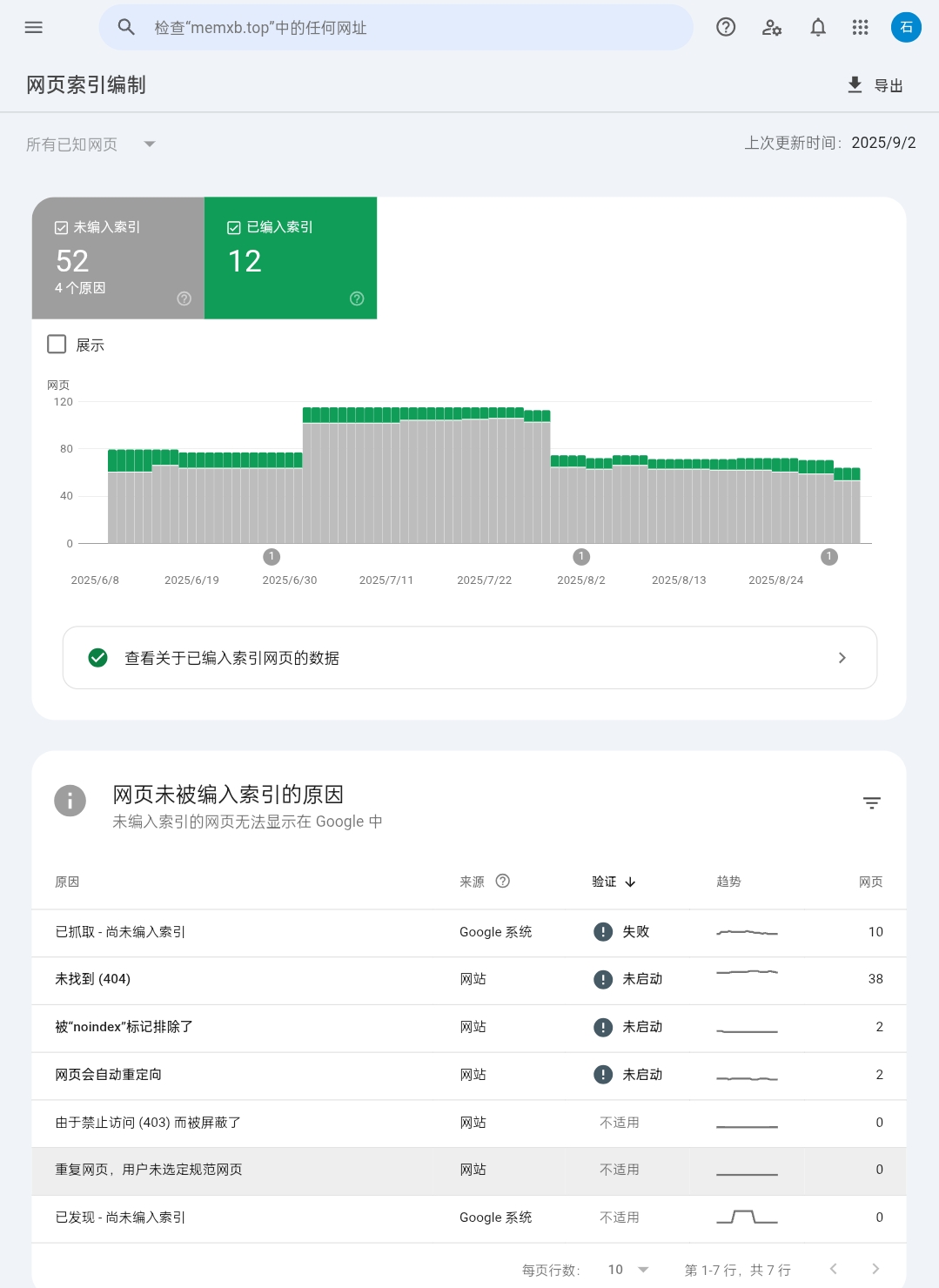Click the account avatar icon
The height and width of the screenshot is (1288, 939).
tap(906, 27)
